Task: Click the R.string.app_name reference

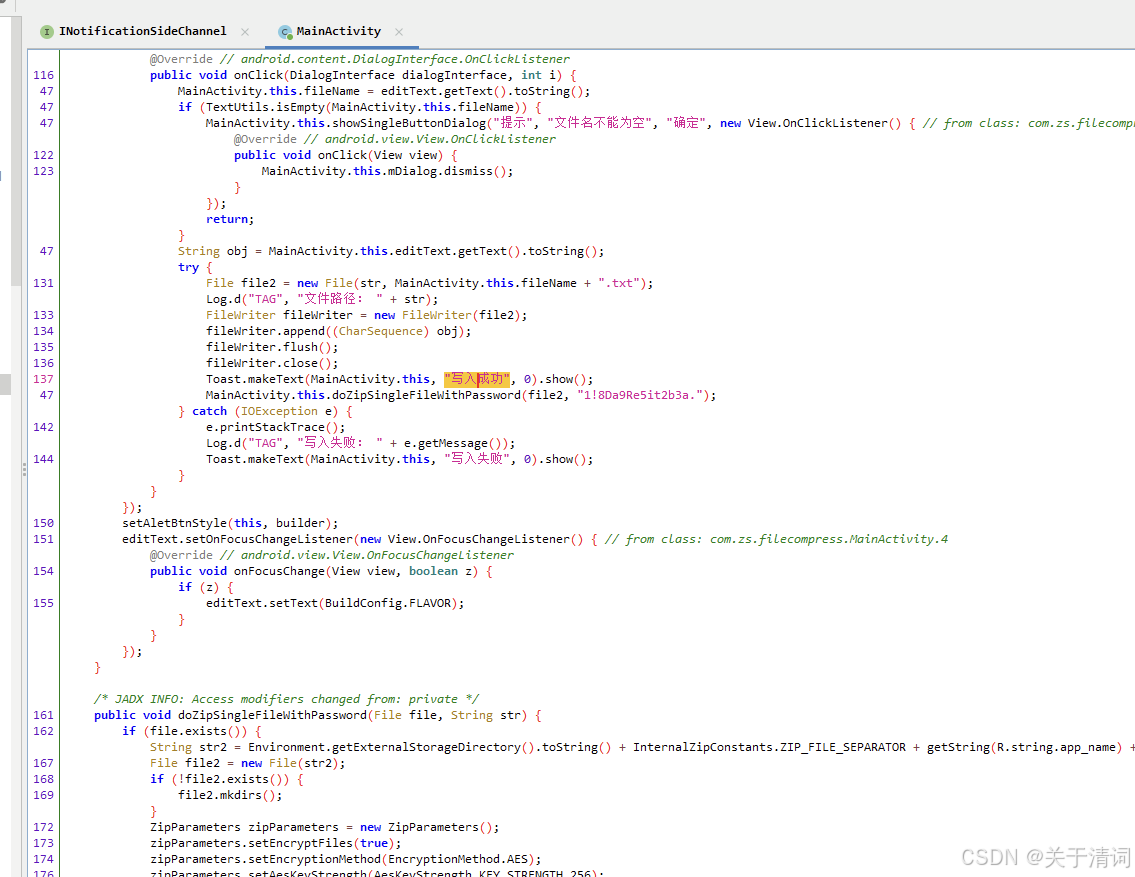Action: [x=1056, y=747]
